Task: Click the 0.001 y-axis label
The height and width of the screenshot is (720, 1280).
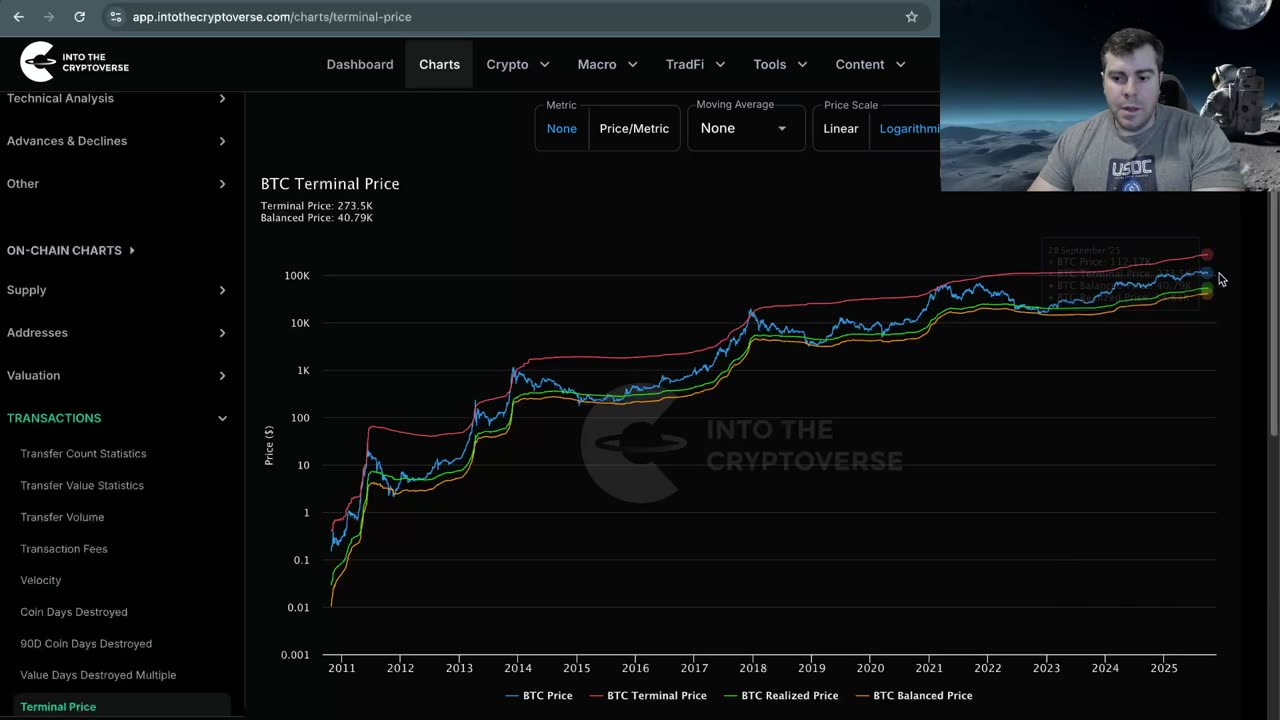Action: click(x=295, y=655)
